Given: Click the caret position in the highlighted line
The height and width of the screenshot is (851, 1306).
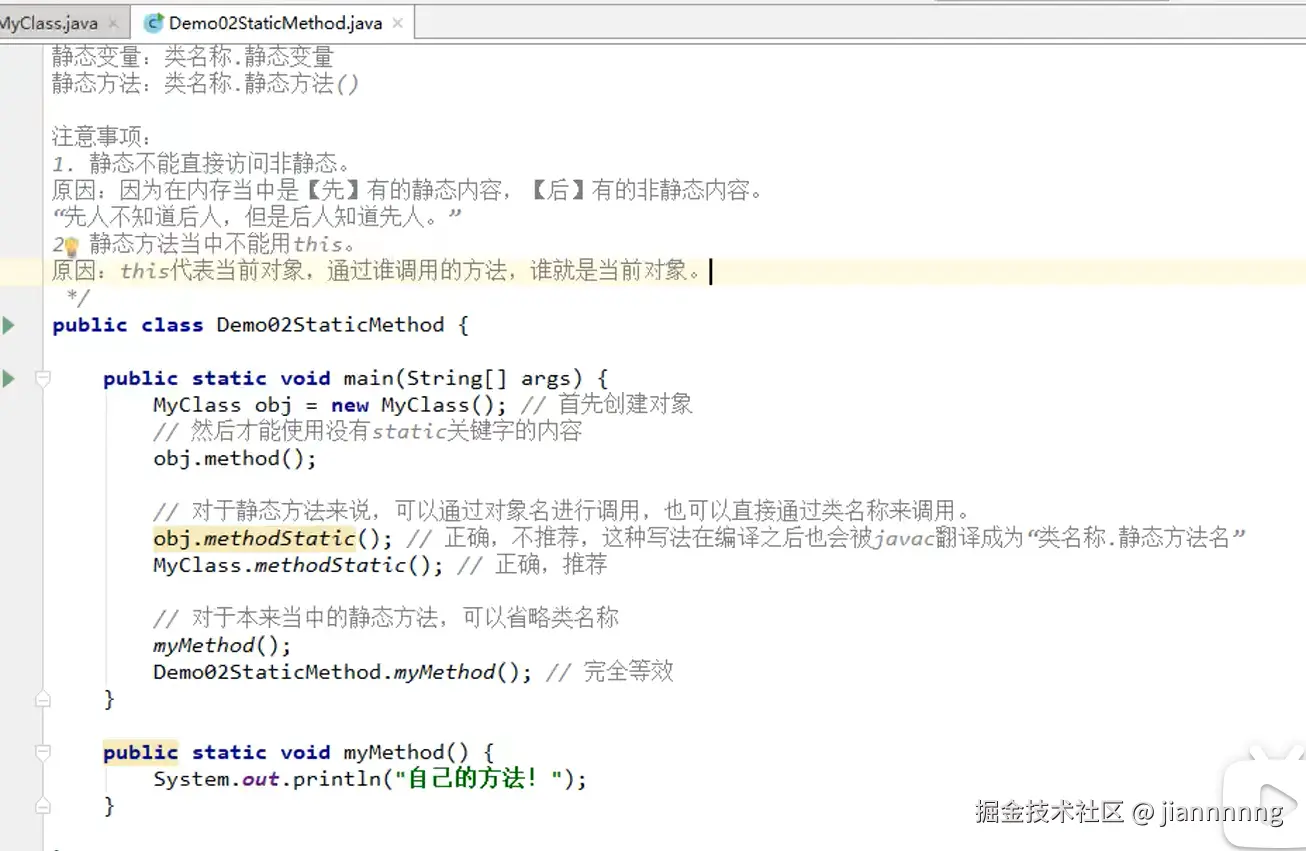Looking at the screenshot, I should 711,271.
